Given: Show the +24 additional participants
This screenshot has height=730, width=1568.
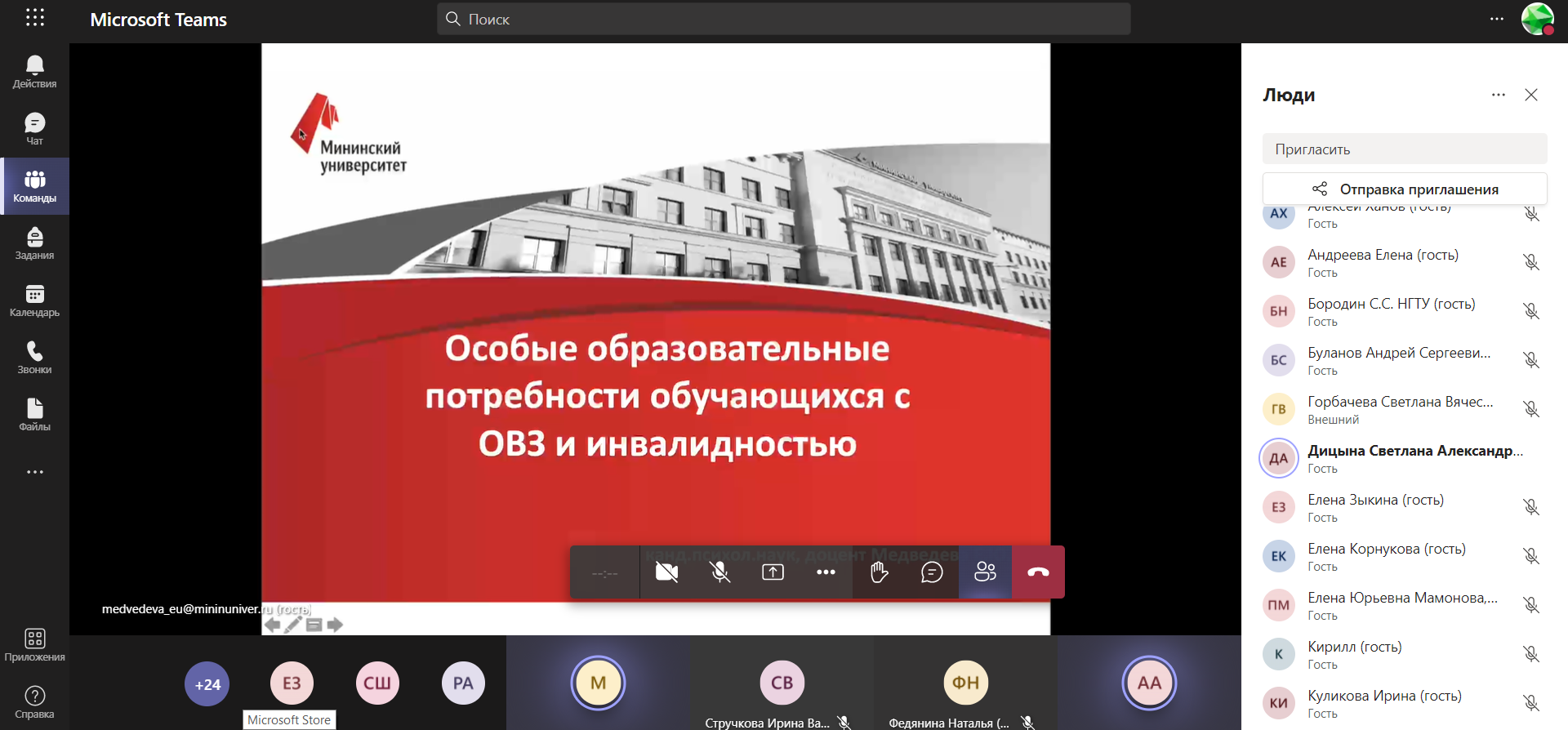Looking at the screenshot, I should pyautogui.click(x=207, y=684).
